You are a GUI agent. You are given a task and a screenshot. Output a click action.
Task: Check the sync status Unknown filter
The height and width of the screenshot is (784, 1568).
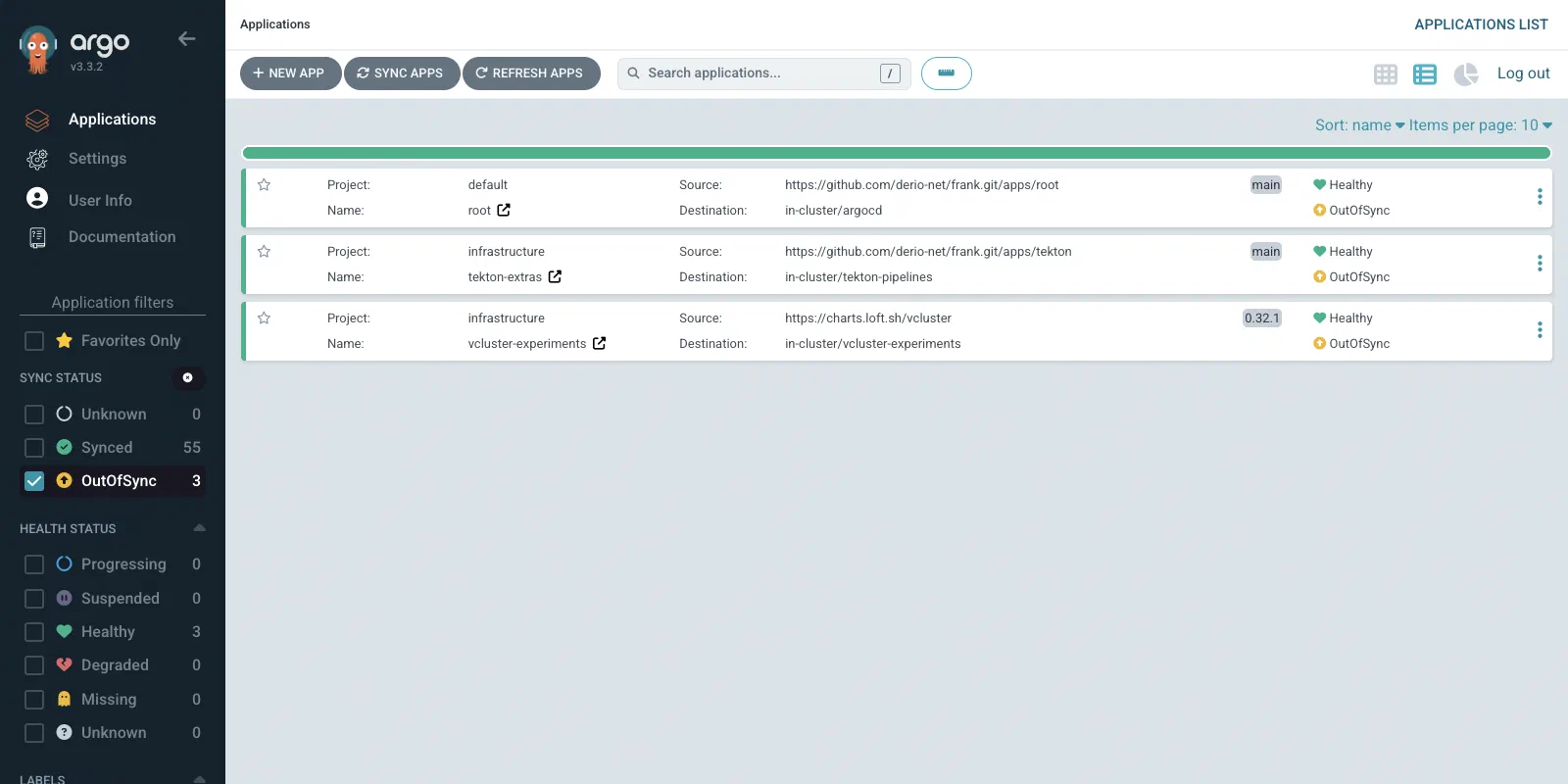click(x=34, y=415)
